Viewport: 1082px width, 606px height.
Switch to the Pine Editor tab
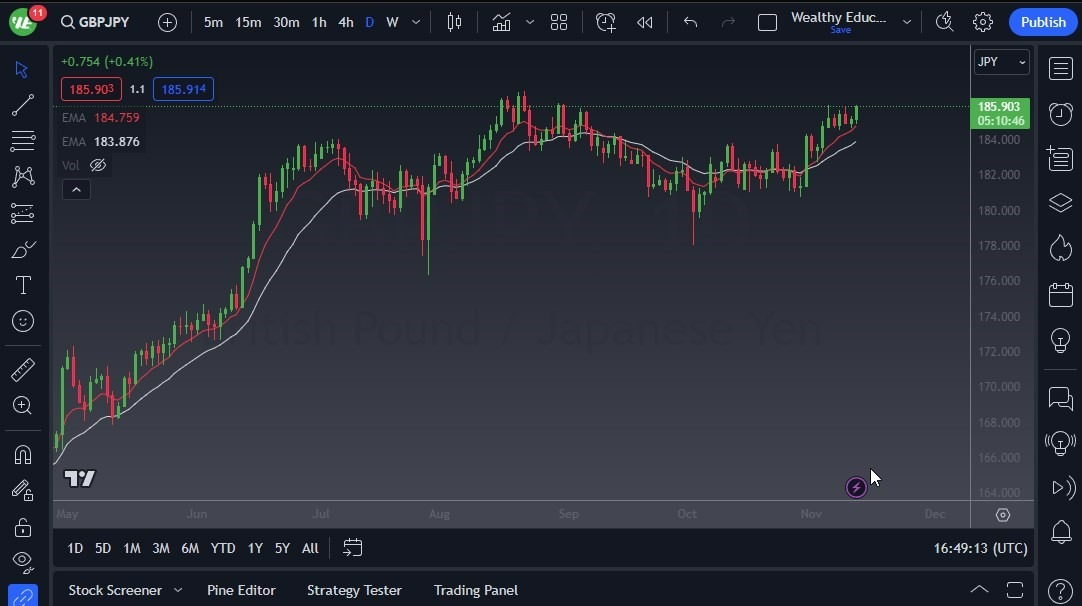(241, 590)
